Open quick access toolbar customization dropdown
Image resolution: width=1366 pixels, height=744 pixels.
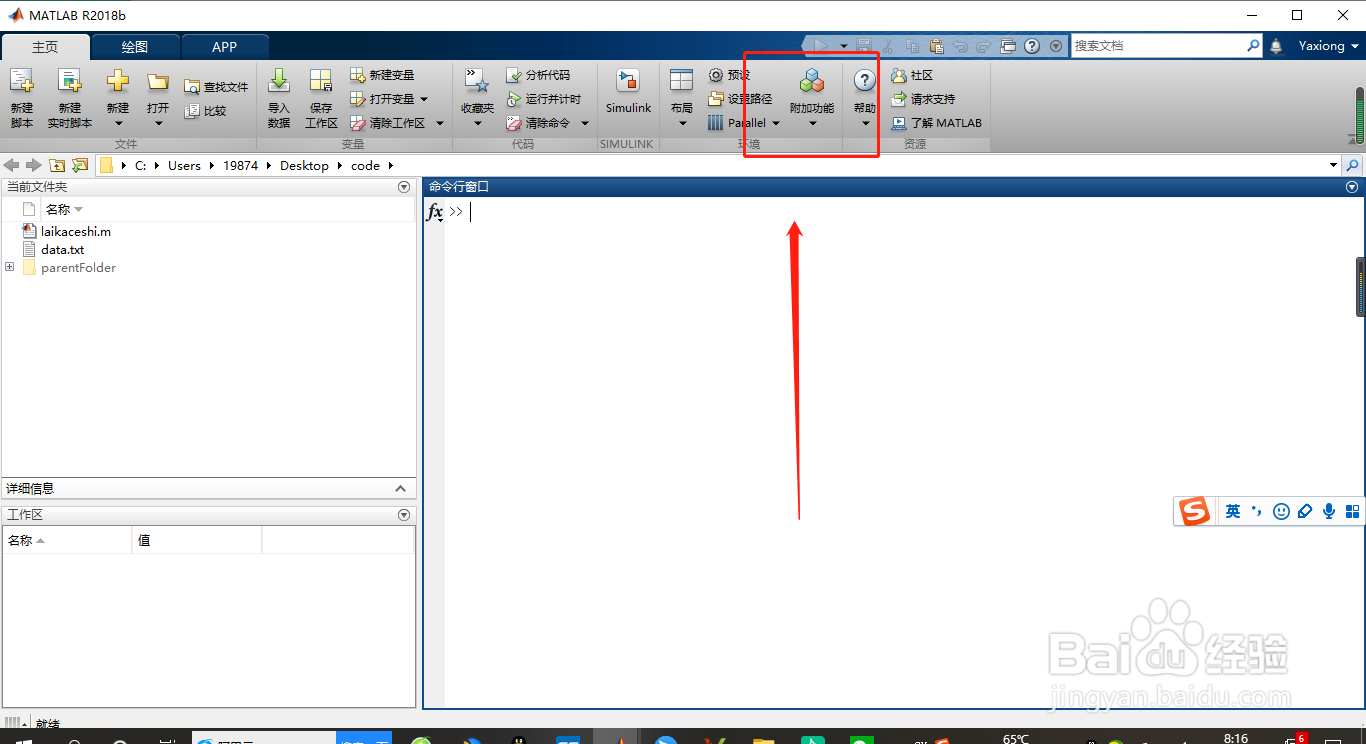(x=1056, y=46)
